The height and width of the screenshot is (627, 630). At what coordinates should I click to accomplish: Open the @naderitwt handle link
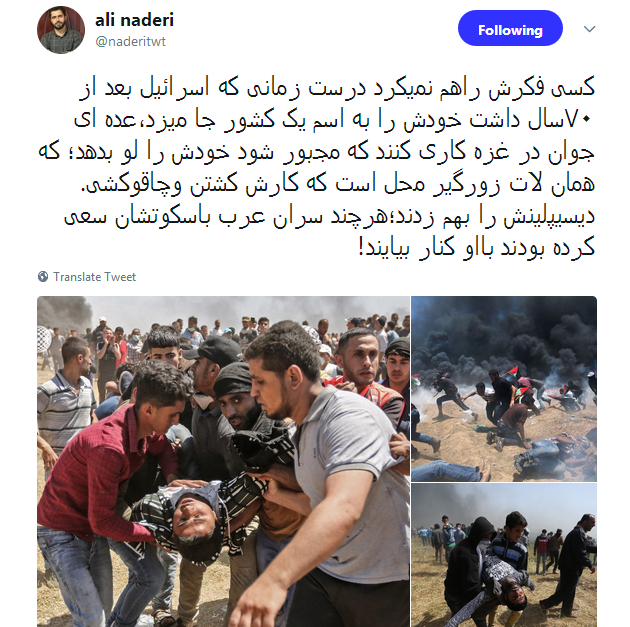point(131,41)
